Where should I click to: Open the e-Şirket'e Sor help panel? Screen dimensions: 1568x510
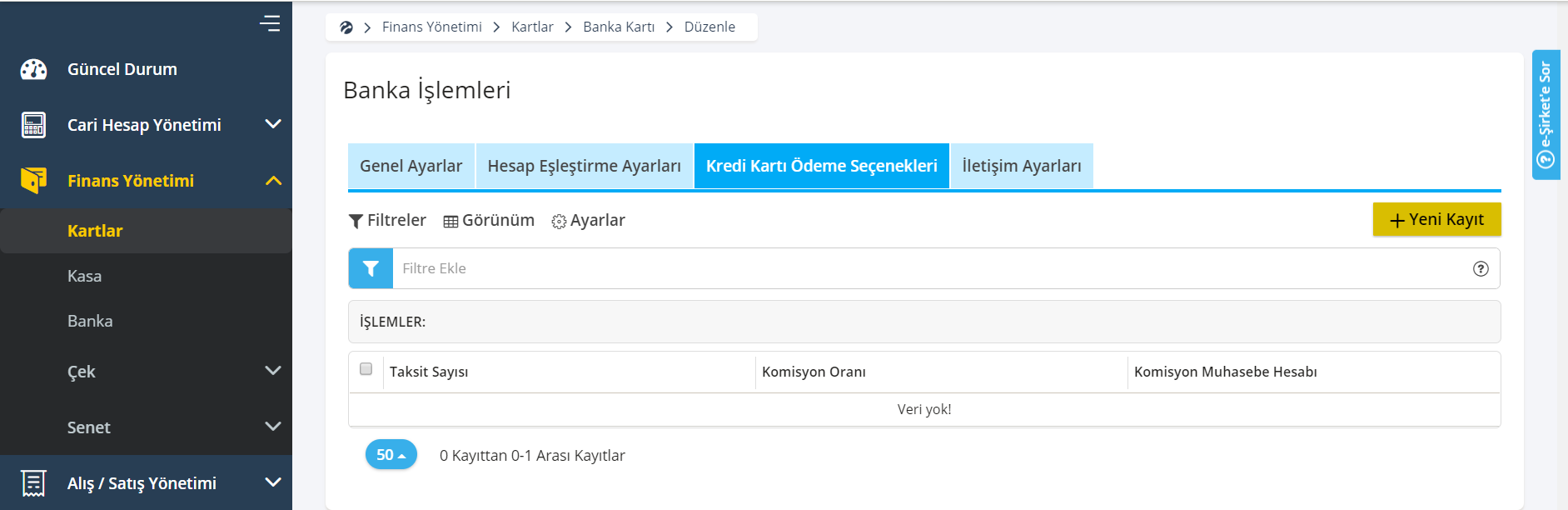[1546, 115]
